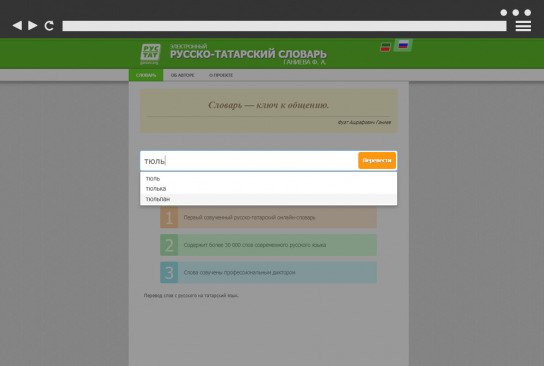Viewport: 544px width, 366px height.
Task: Click the text Перевод слов с русского
Action: 191,296
